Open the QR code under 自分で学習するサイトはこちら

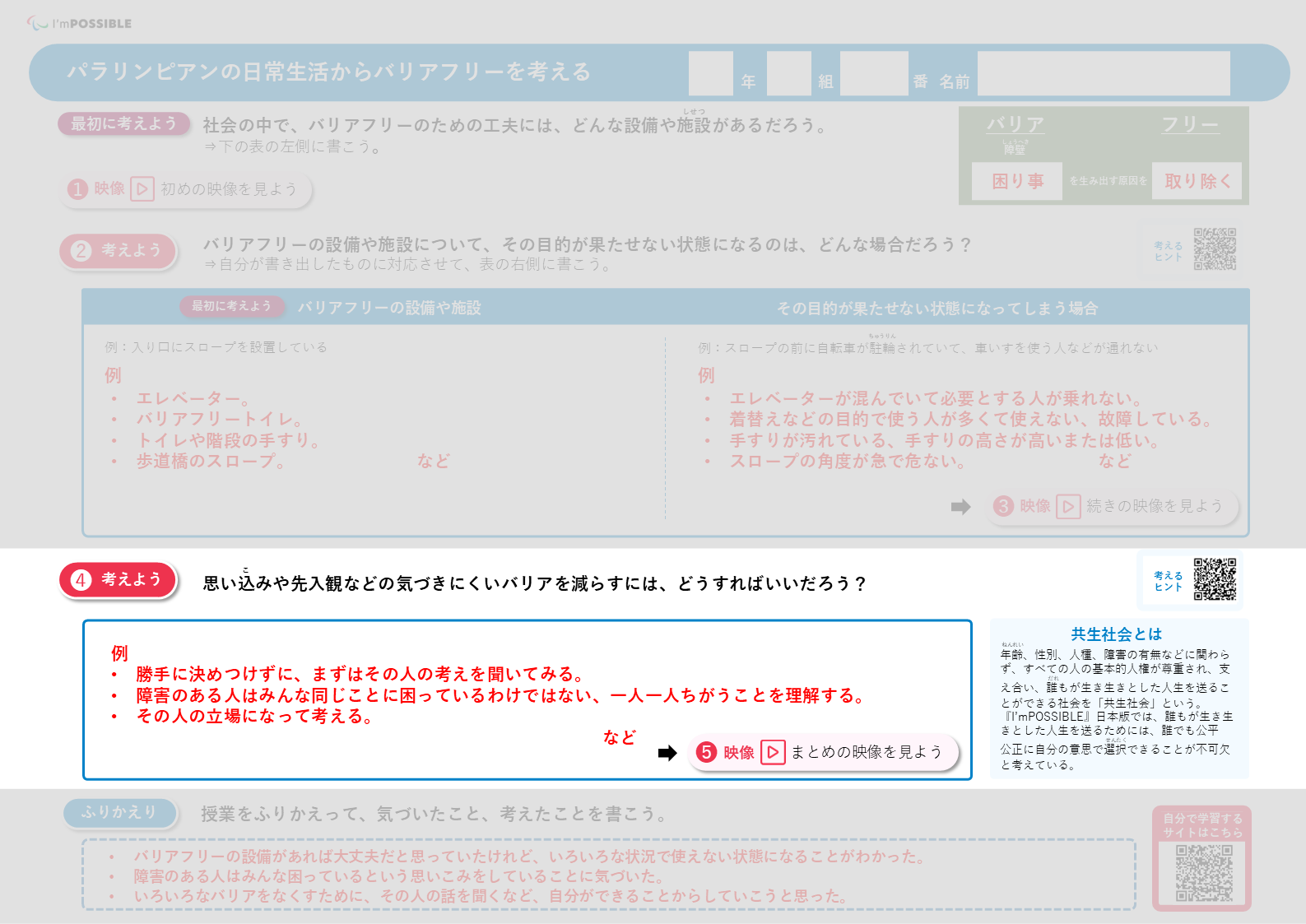pyautogui.click(x=1203, y=873)
